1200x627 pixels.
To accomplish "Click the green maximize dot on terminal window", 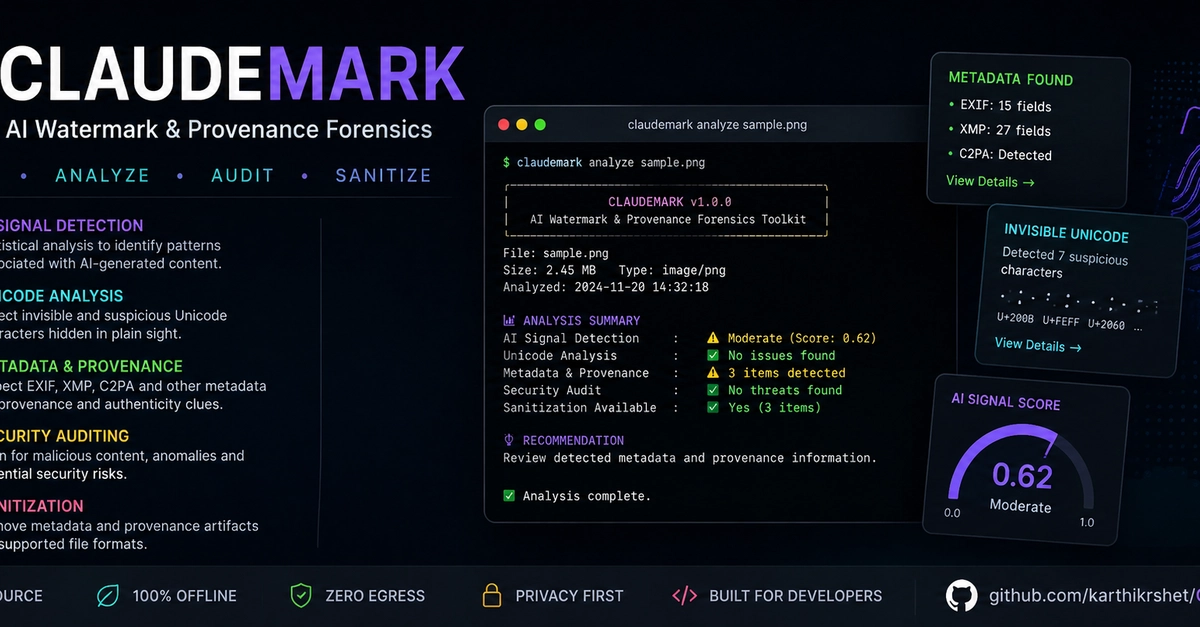I will click(x=540, y=125).
